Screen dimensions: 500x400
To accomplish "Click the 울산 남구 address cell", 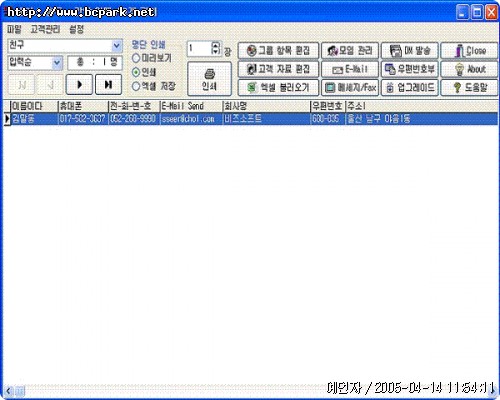I will 422,119.
